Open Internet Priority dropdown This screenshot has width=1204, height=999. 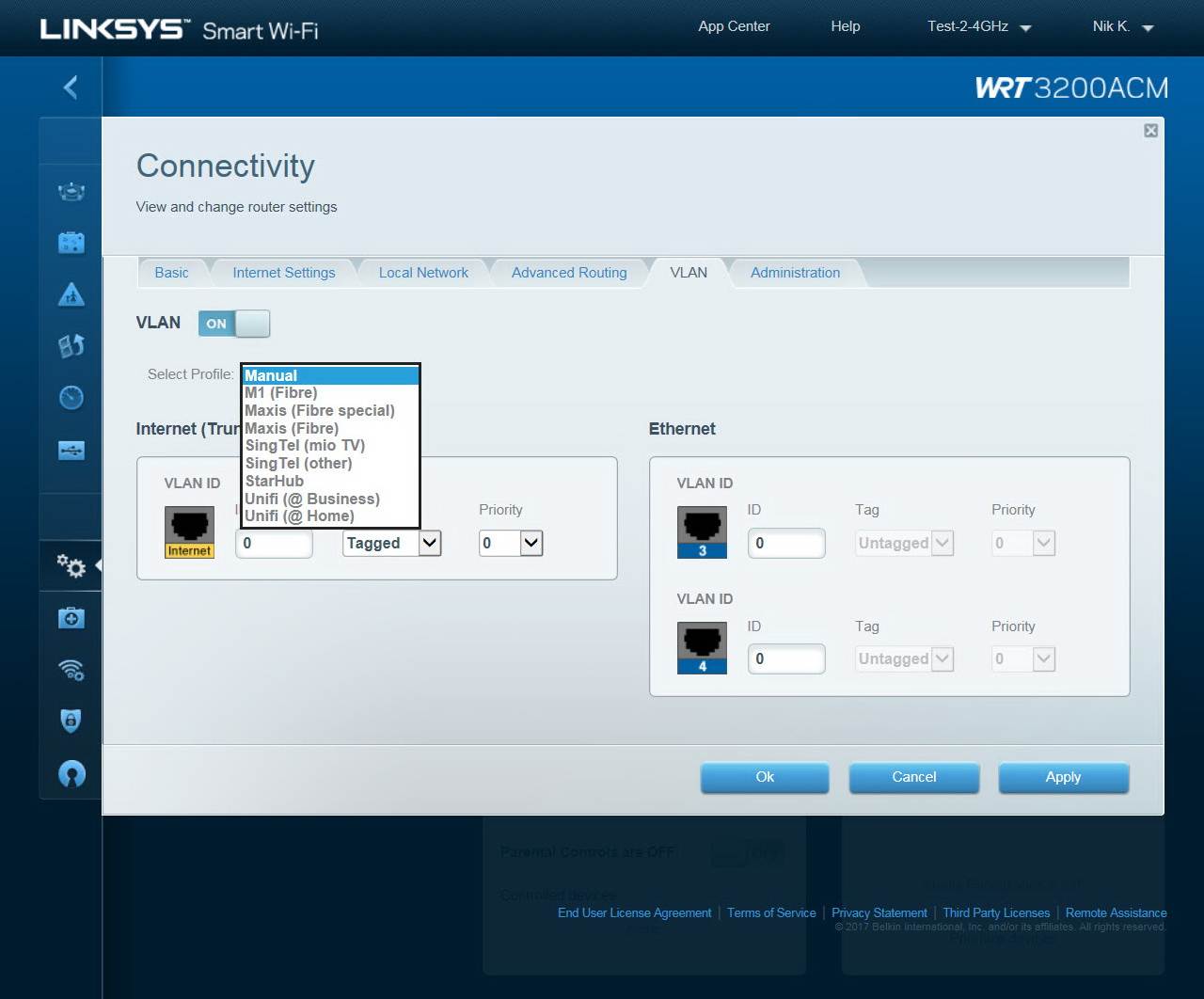[511, 543]
